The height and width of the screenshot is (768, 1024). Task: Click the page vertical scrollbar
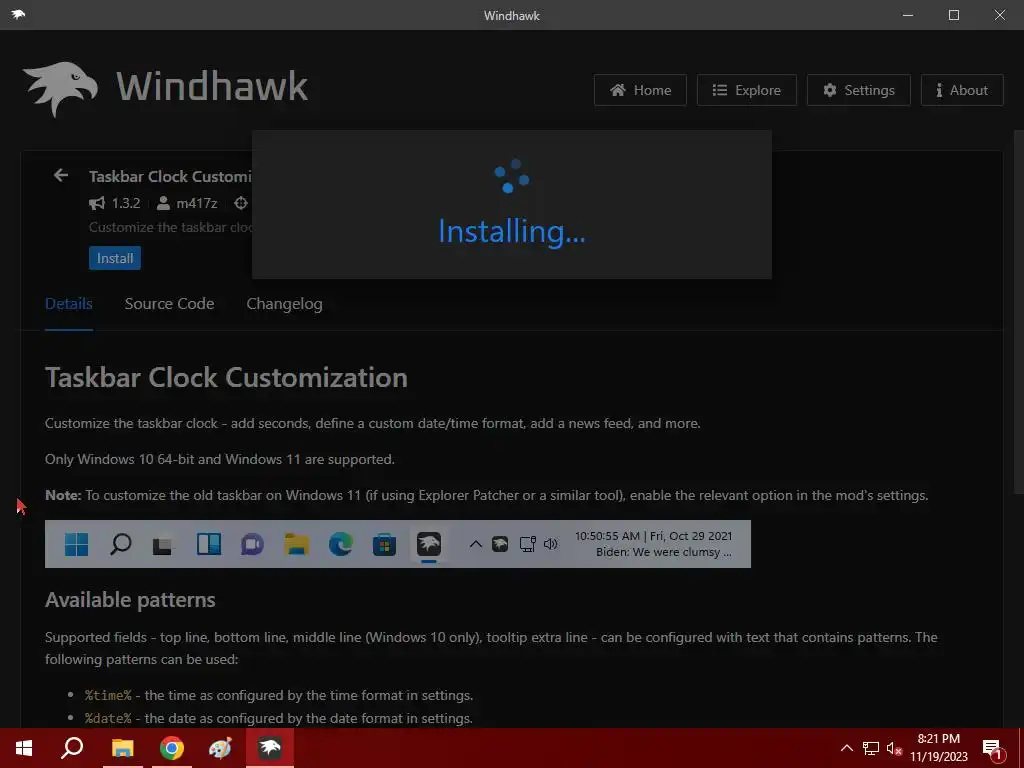(x=1019, y=312)
